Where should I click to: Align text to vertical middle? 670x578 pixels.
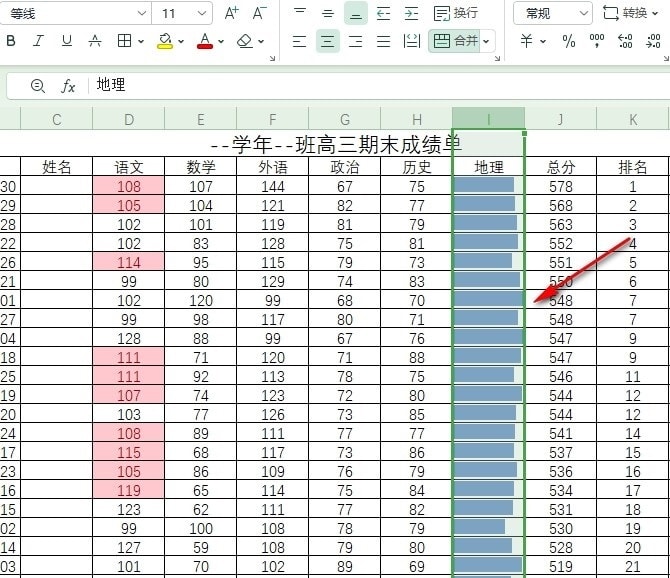click(x=328, y=13)
